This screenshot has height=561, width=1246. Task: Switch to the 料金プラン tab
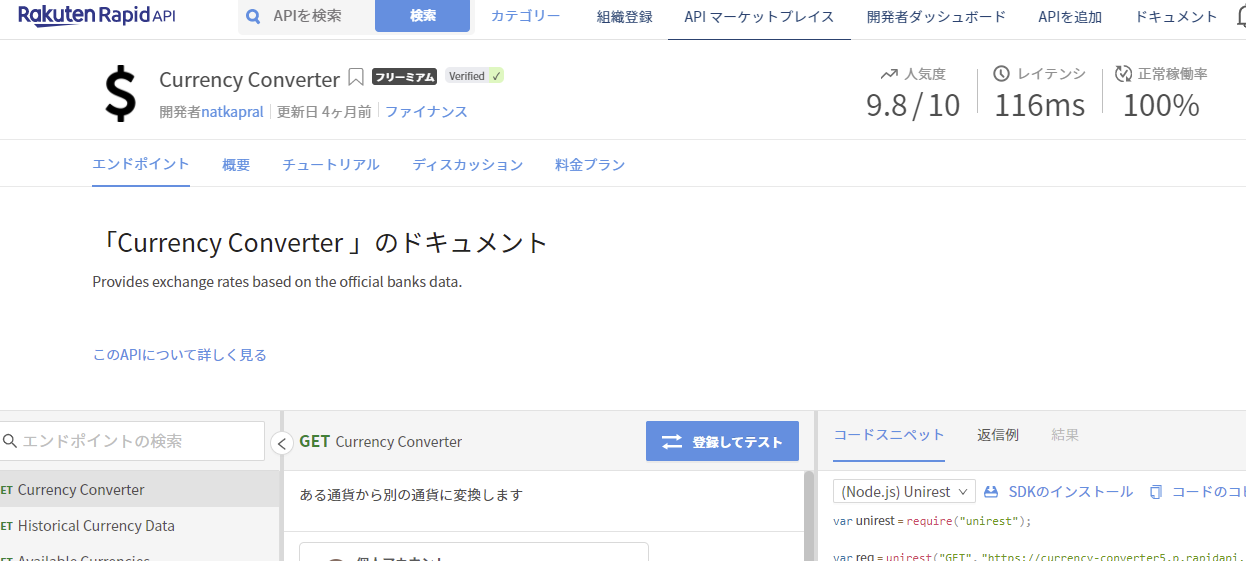(x=590, y=165)
